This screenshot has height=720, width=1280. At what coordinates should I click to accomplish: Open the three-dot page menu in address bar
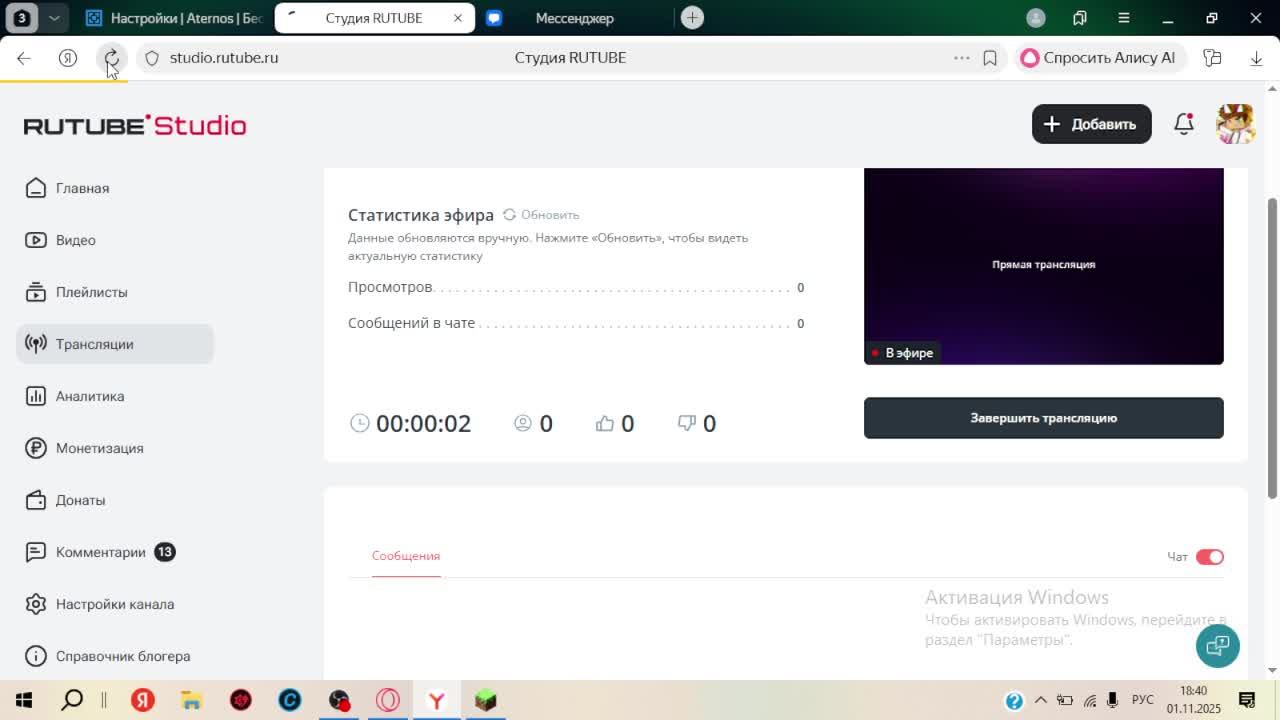(x=962, y=58)
